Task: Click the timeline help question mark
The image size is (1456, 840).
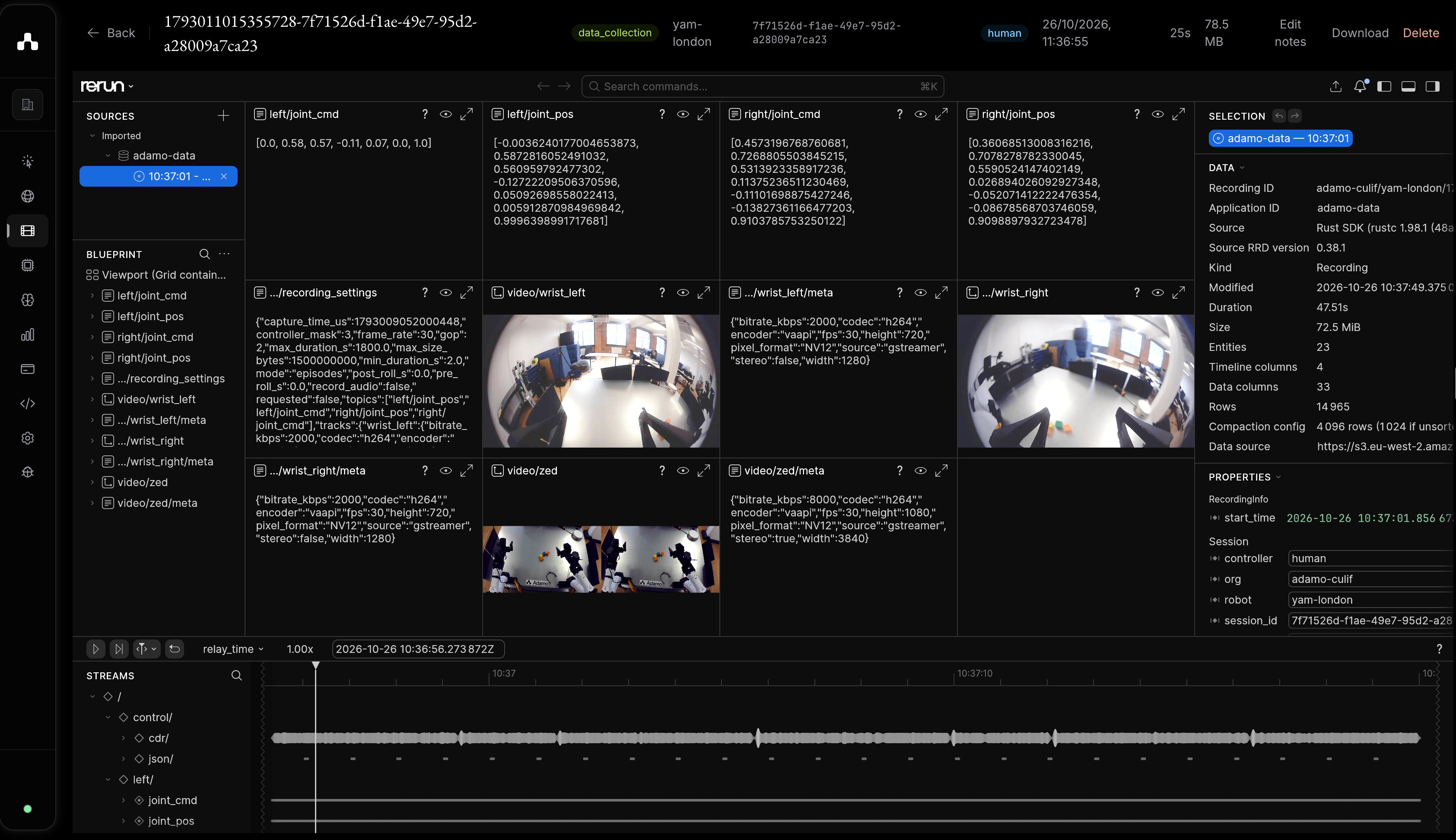Action: coord(1439,649)
